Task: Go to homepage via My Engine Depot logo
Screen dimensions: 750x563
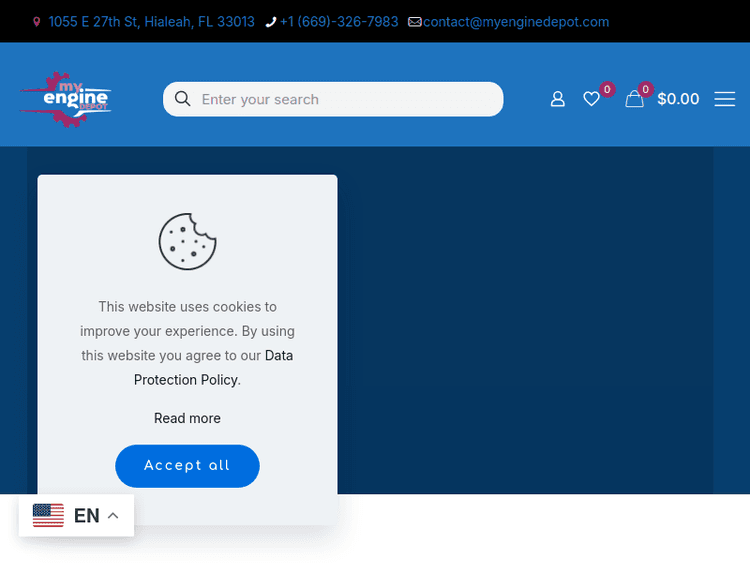Action: pyautogui.click(x=66, y=99)
